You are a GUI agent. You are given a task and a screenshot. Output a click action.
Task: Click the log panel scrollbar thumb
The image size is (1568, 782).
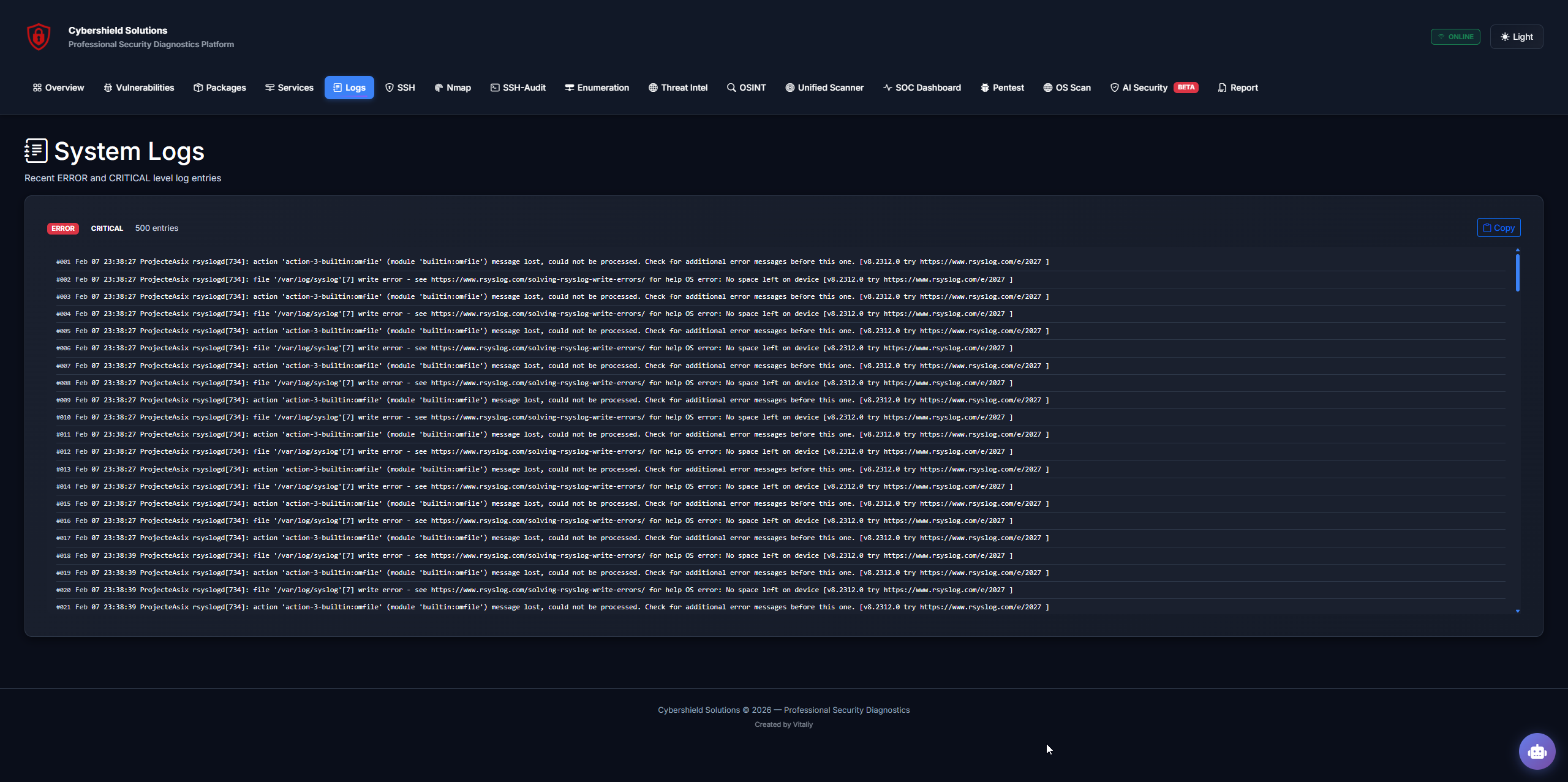click(x=1518, y=273)
